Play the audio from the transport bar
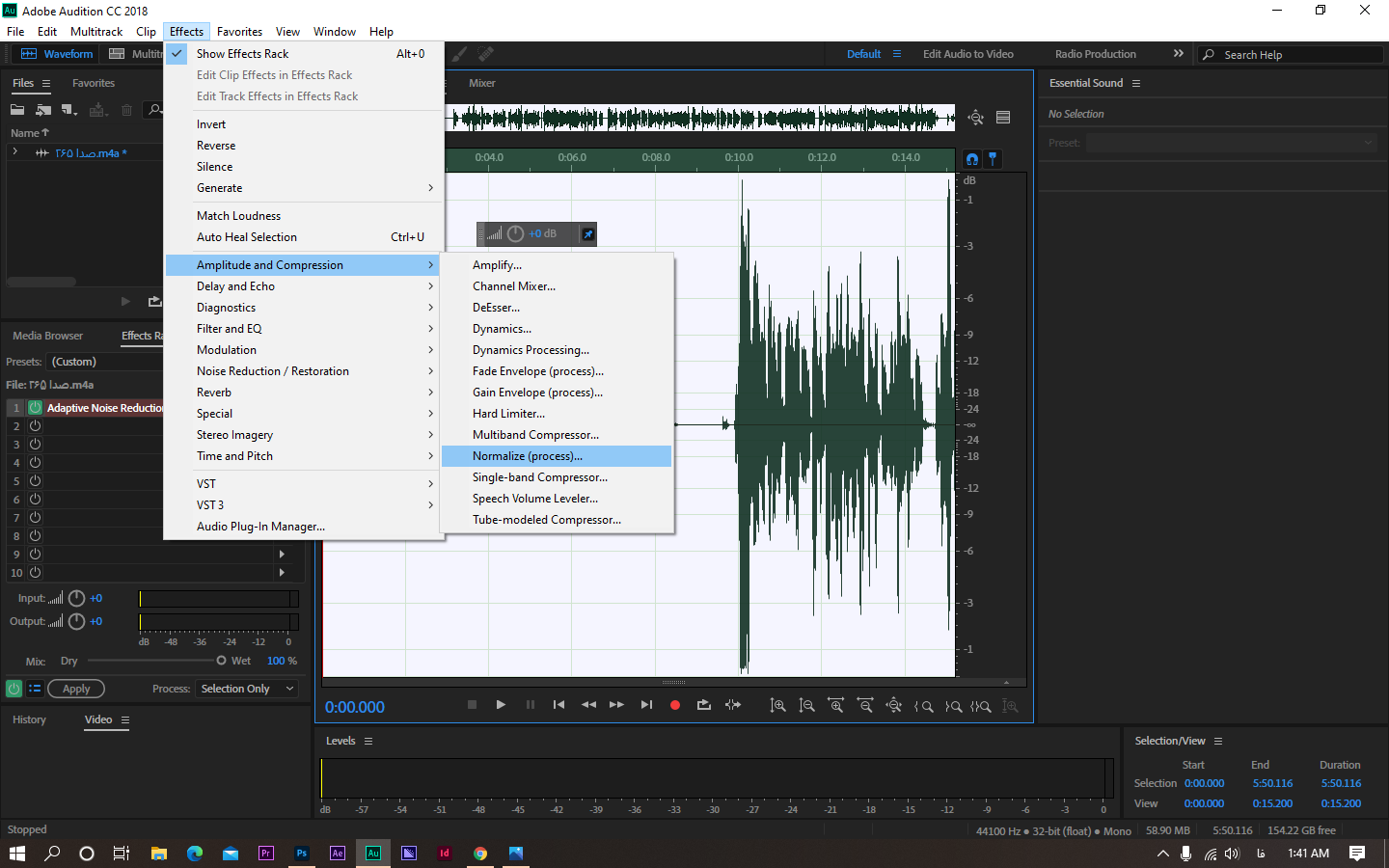Image resolution: width=1389 pixels, height=868 pixels. pyautogui.click(x=501, y=705)
